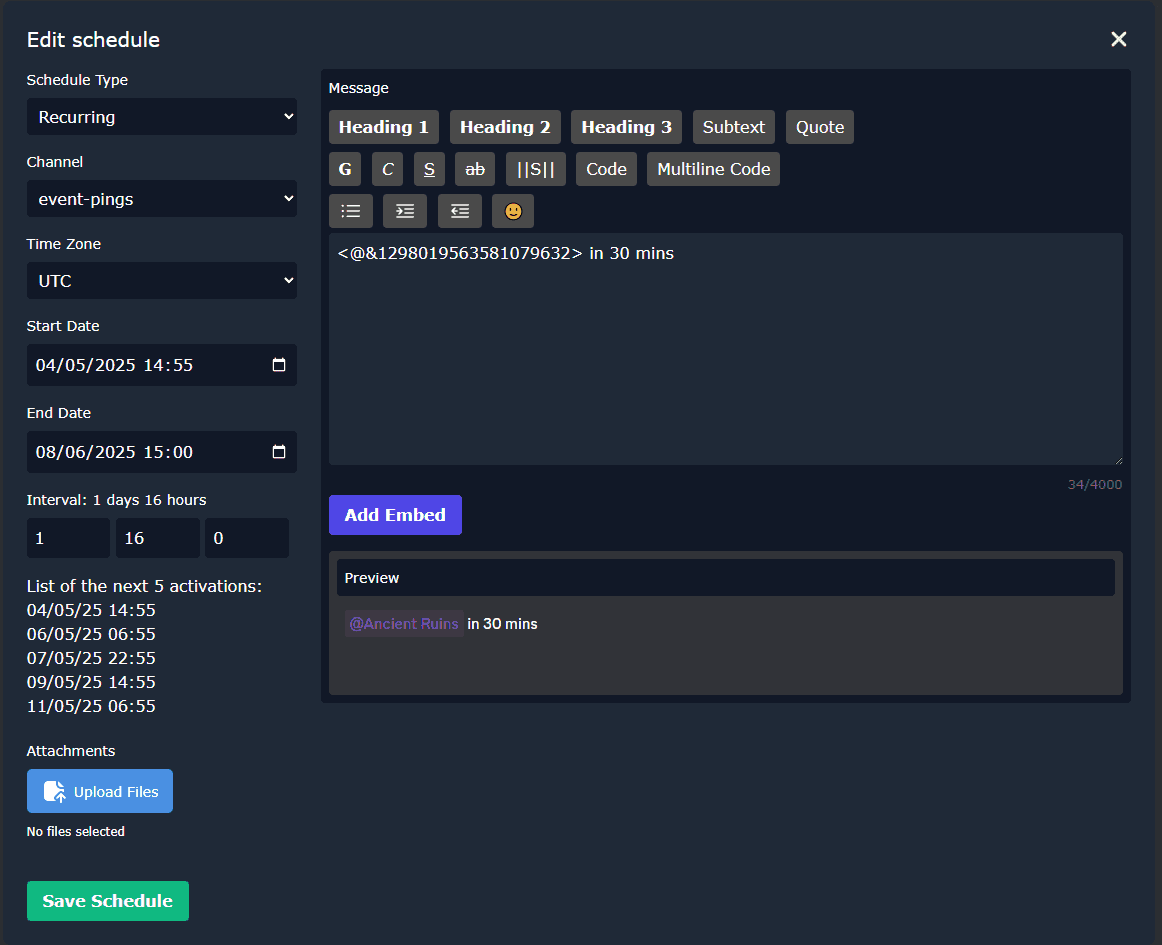Viewport: 1162px width, 945px height.
Task: Click the interval days field
Action: 68,538
